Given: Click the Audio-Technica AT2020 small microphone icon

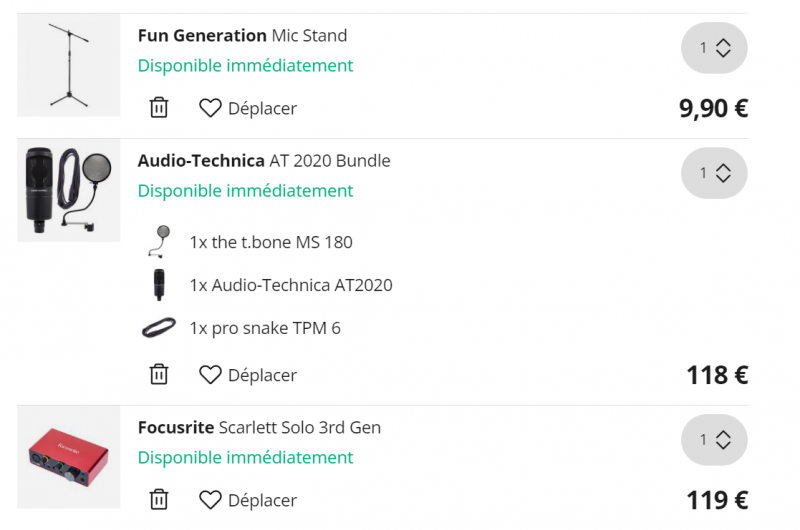Looking at the screenshot, I should (x=158, y=285).
